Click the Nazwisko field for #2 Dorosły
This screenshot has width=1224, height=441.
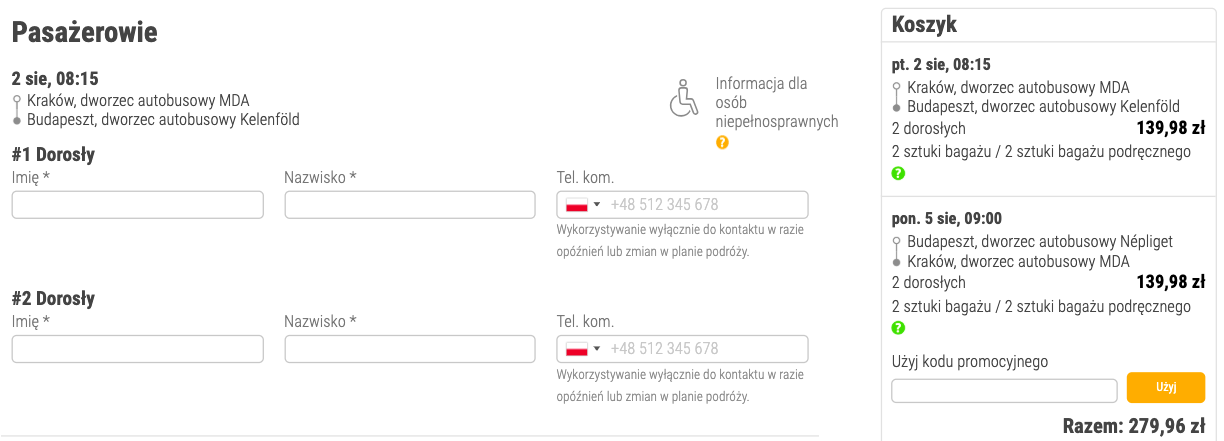tap(410, 349)
